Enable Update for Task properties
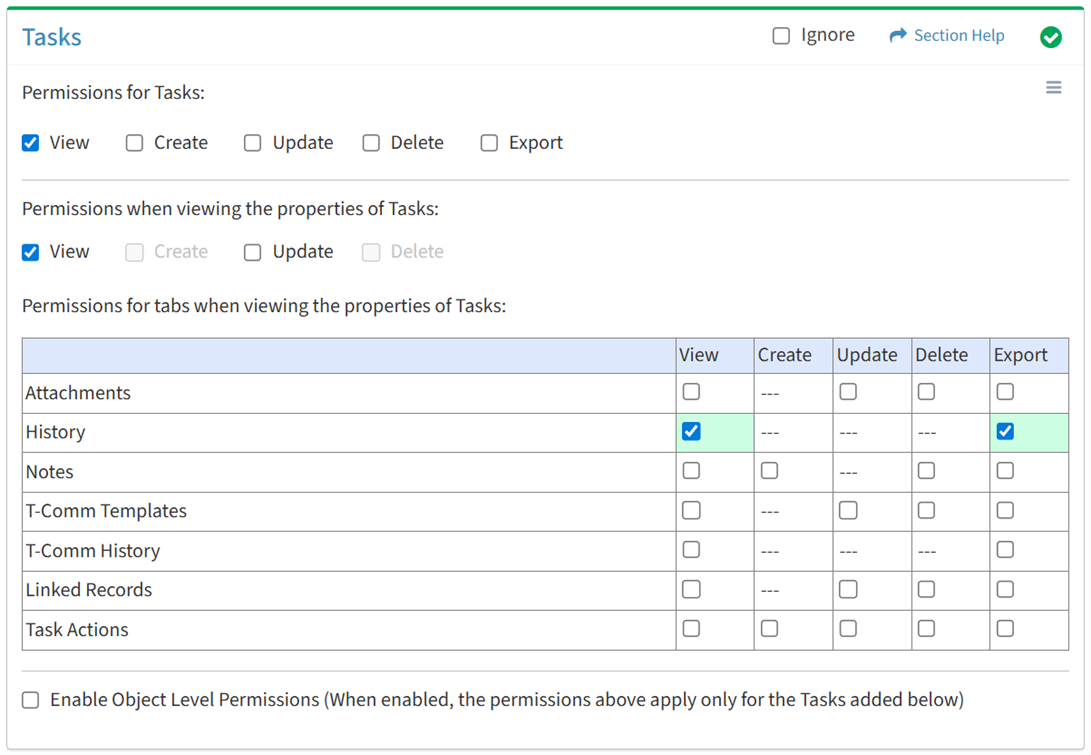Screen dimensions: 1091x755 click(x=253, y=252)
